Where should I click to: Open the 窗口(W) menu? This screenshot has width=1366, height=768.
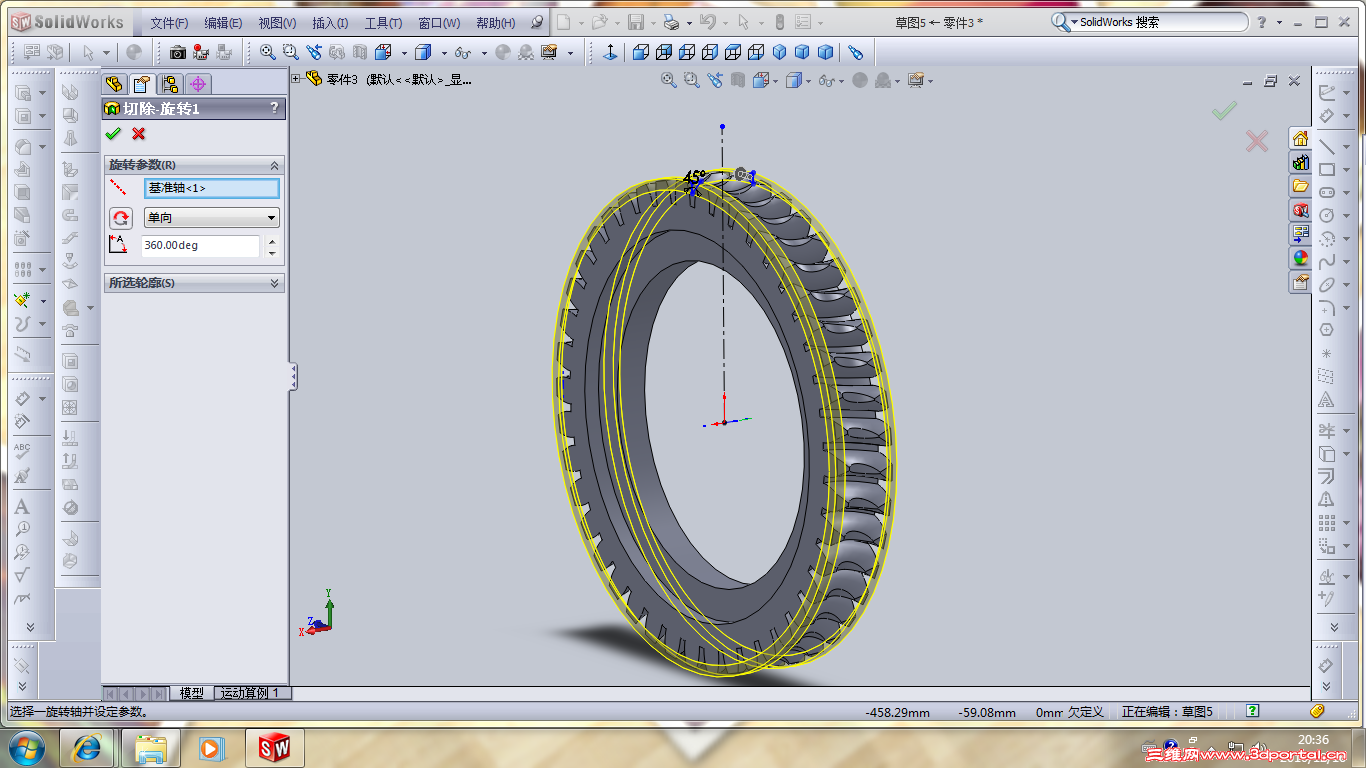tap(439, 23)
